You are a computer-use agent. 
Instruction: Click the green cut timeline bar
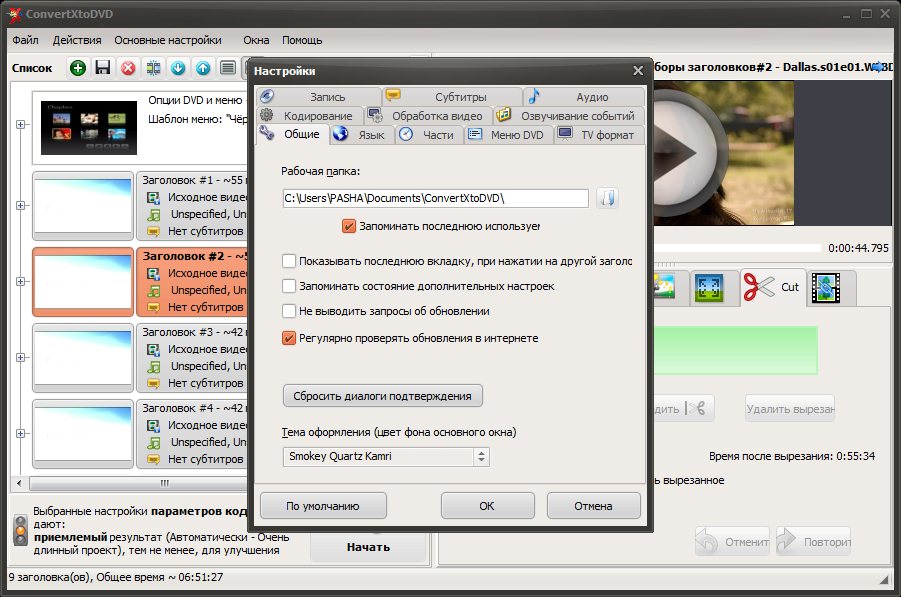click(735, 350)
